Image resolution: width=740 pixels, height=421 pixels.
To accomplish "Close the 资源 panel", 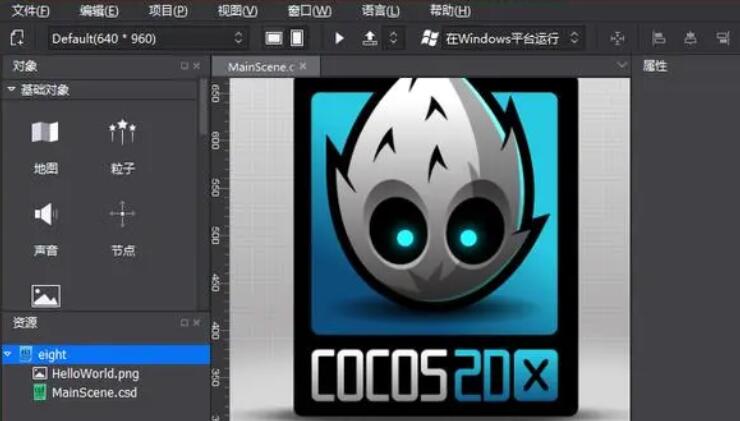I will click(x=197, y=323).
